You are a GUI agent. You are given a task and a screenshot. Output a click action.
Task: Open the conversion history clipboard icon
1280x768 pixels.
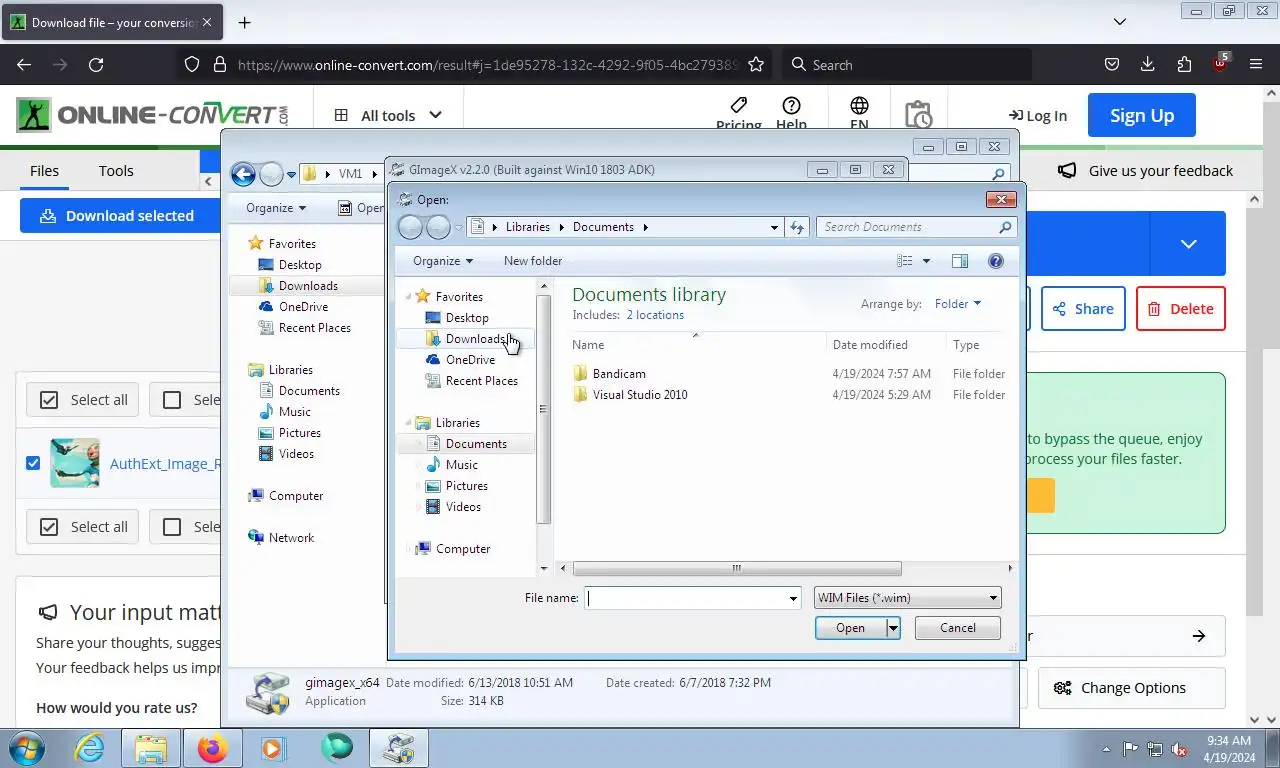click(918, 115)
